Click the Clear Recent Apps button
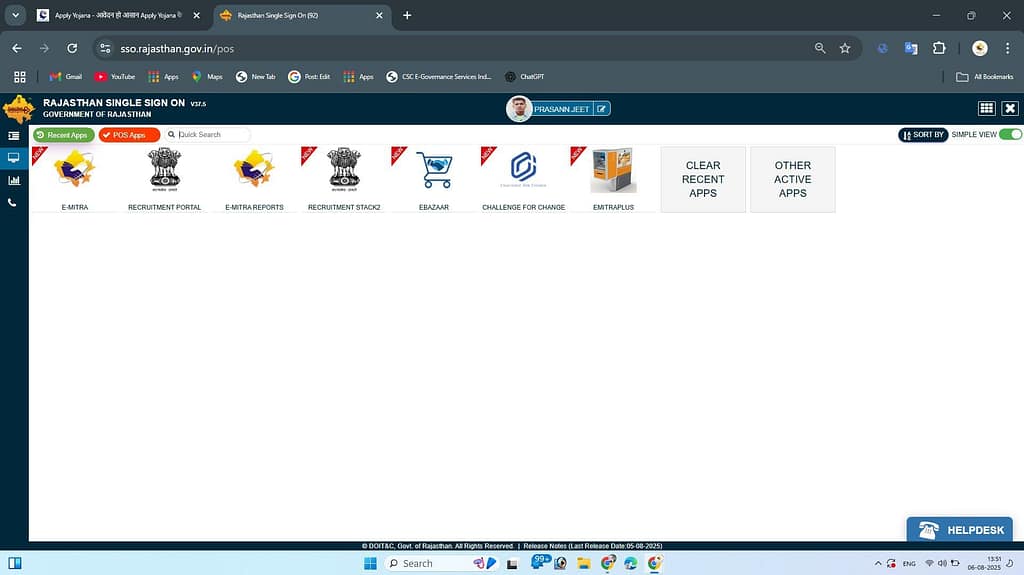 [703, 179]
